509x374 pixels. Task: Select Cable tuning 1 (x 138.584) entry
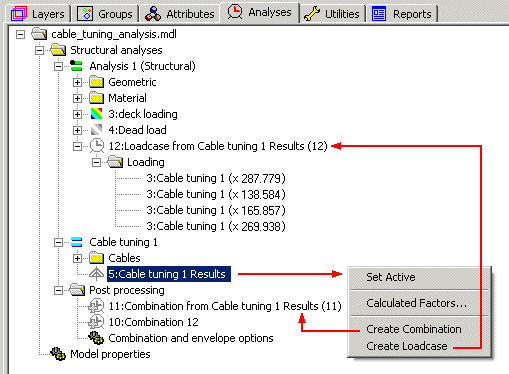click(216, 194)
